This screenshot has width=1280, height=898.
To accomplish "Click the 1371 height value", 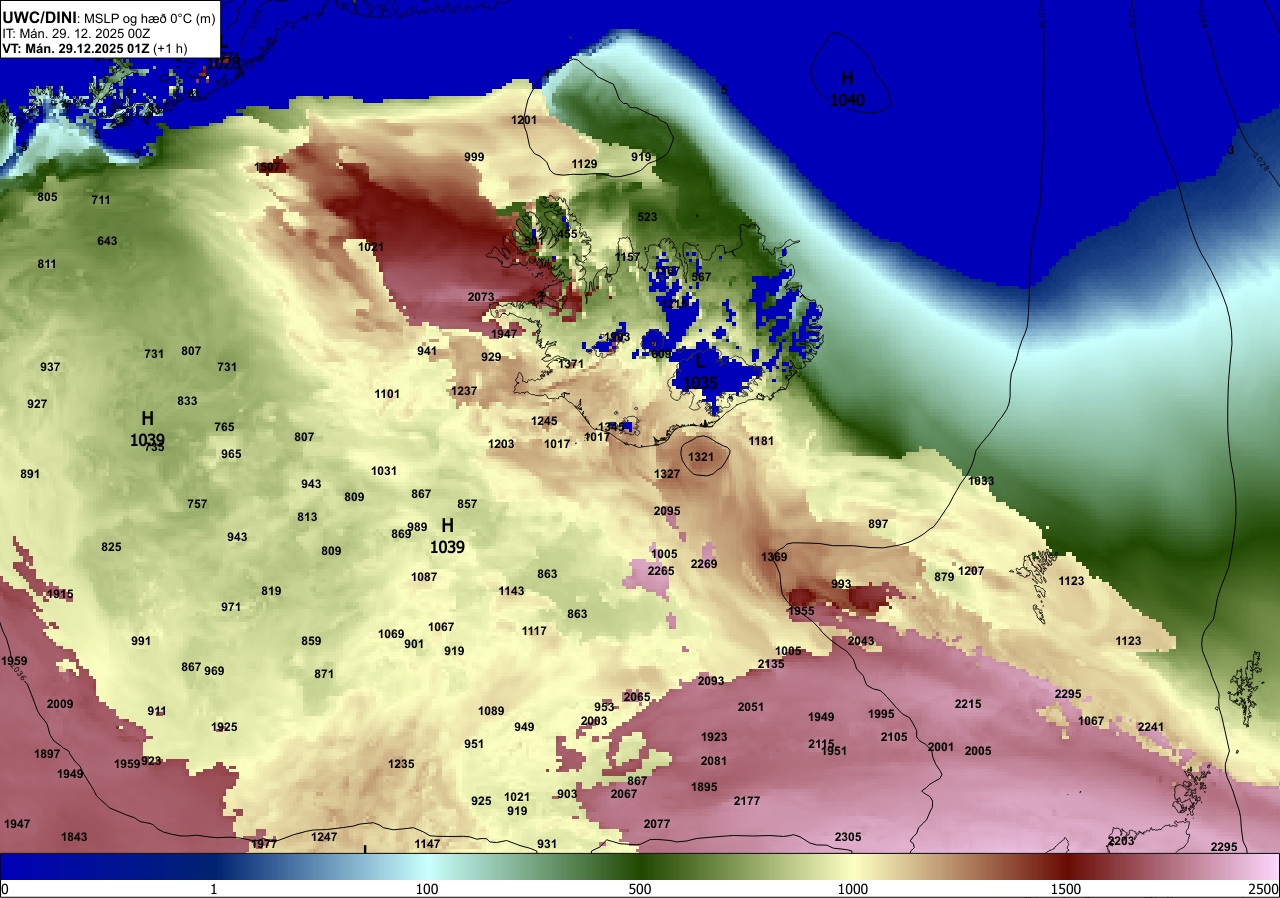I will [x=571, y=364].
